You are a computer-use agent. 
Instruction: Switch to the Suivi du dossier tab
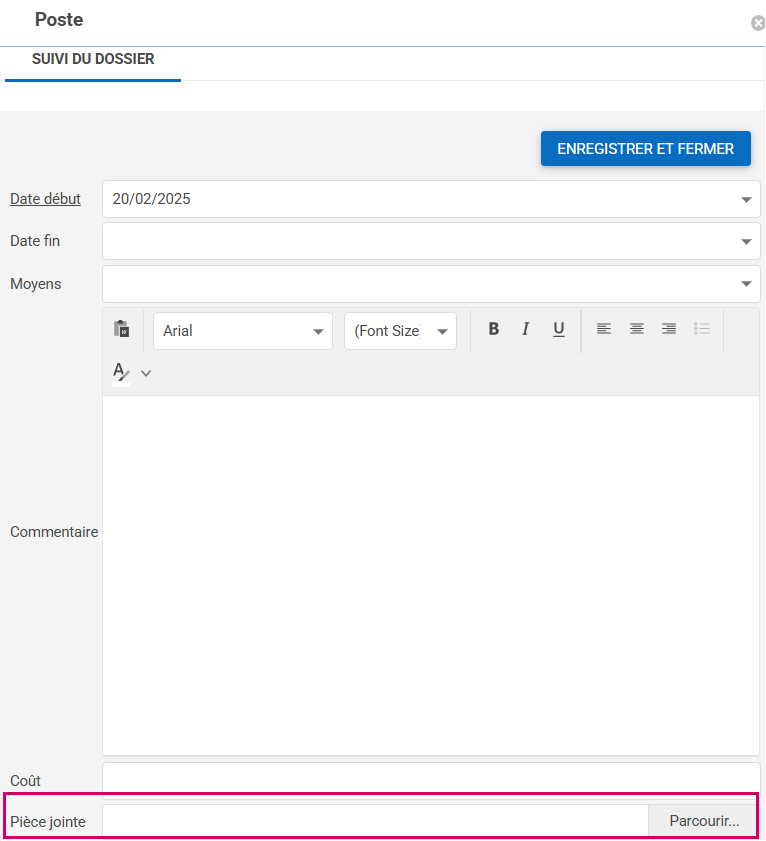93,60
